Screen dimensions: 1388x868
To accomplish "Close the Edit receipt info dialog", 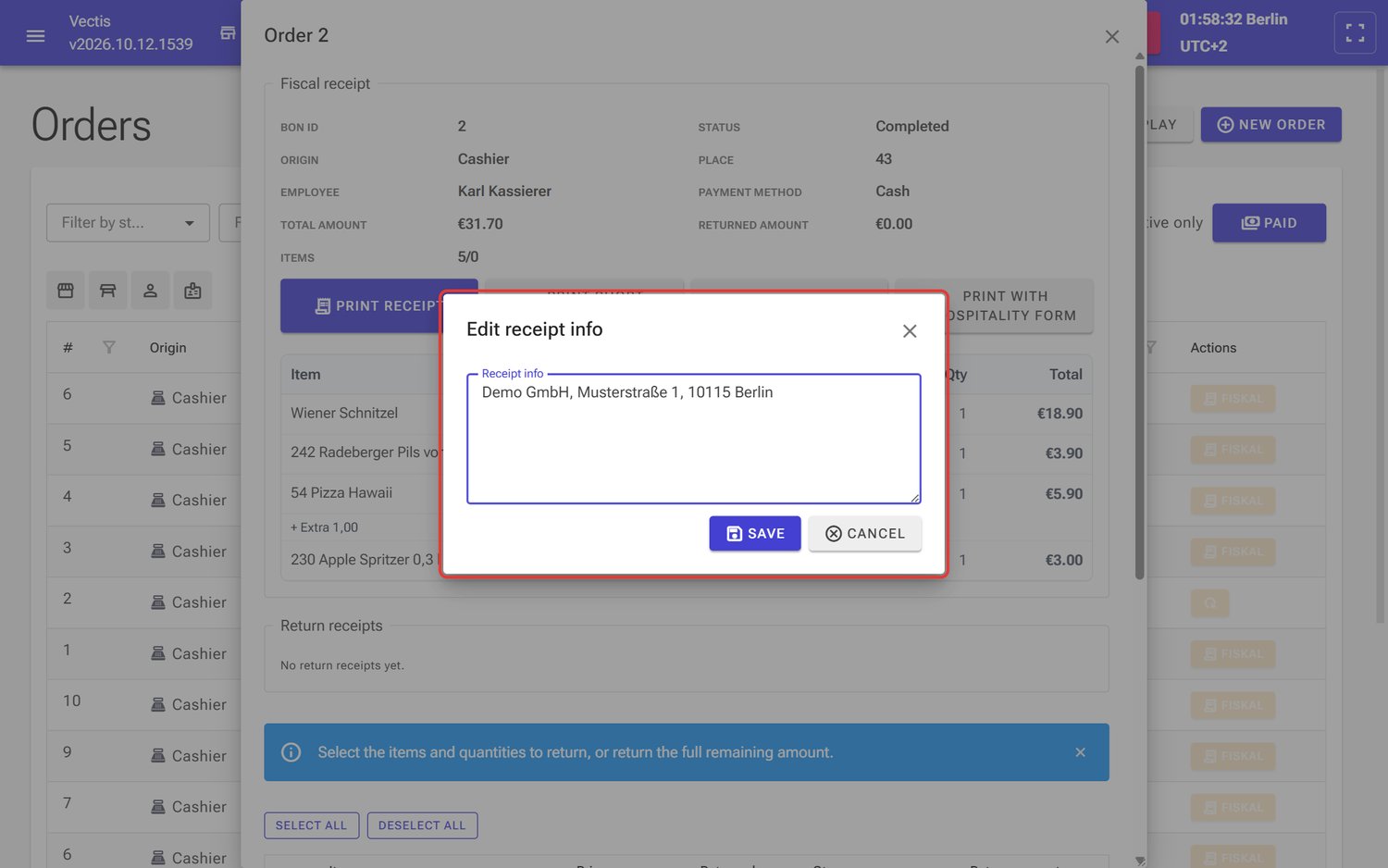I will [x=910, y=331].
